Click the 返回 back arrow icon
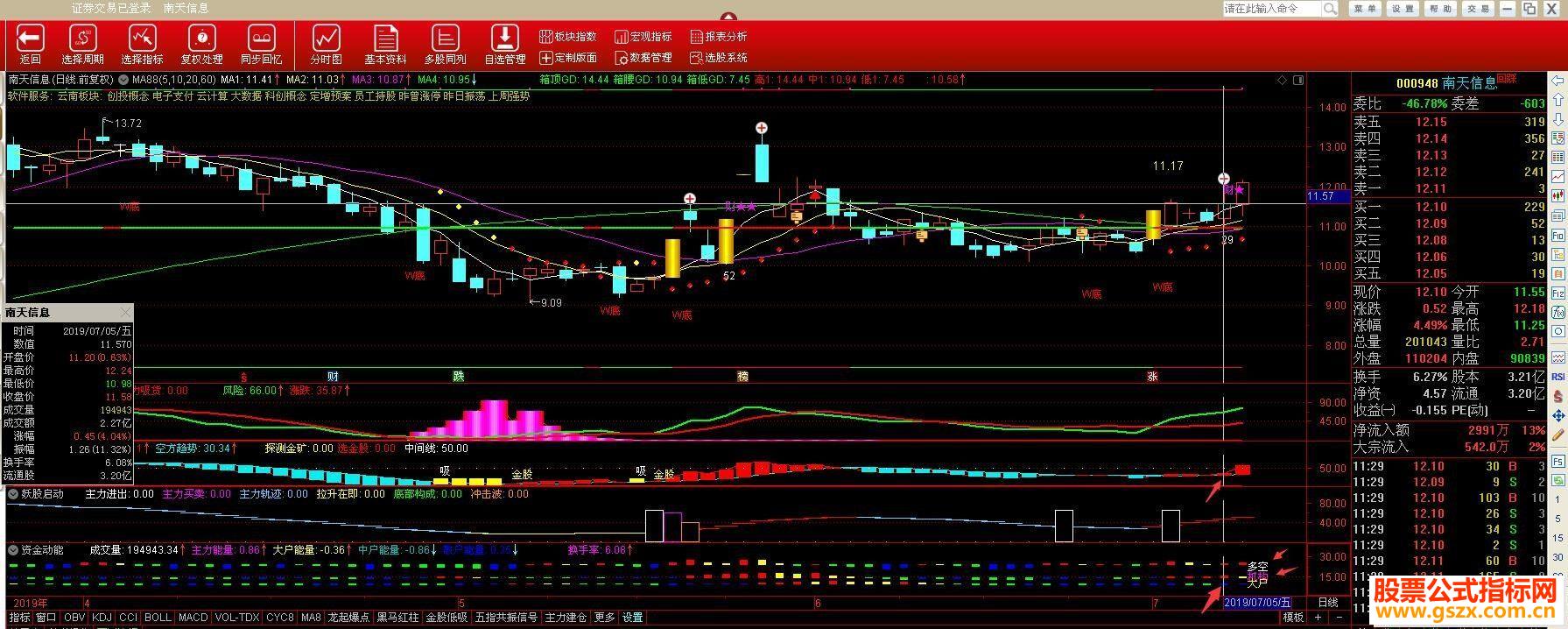The image size is (1568, 629). (31, 38)
